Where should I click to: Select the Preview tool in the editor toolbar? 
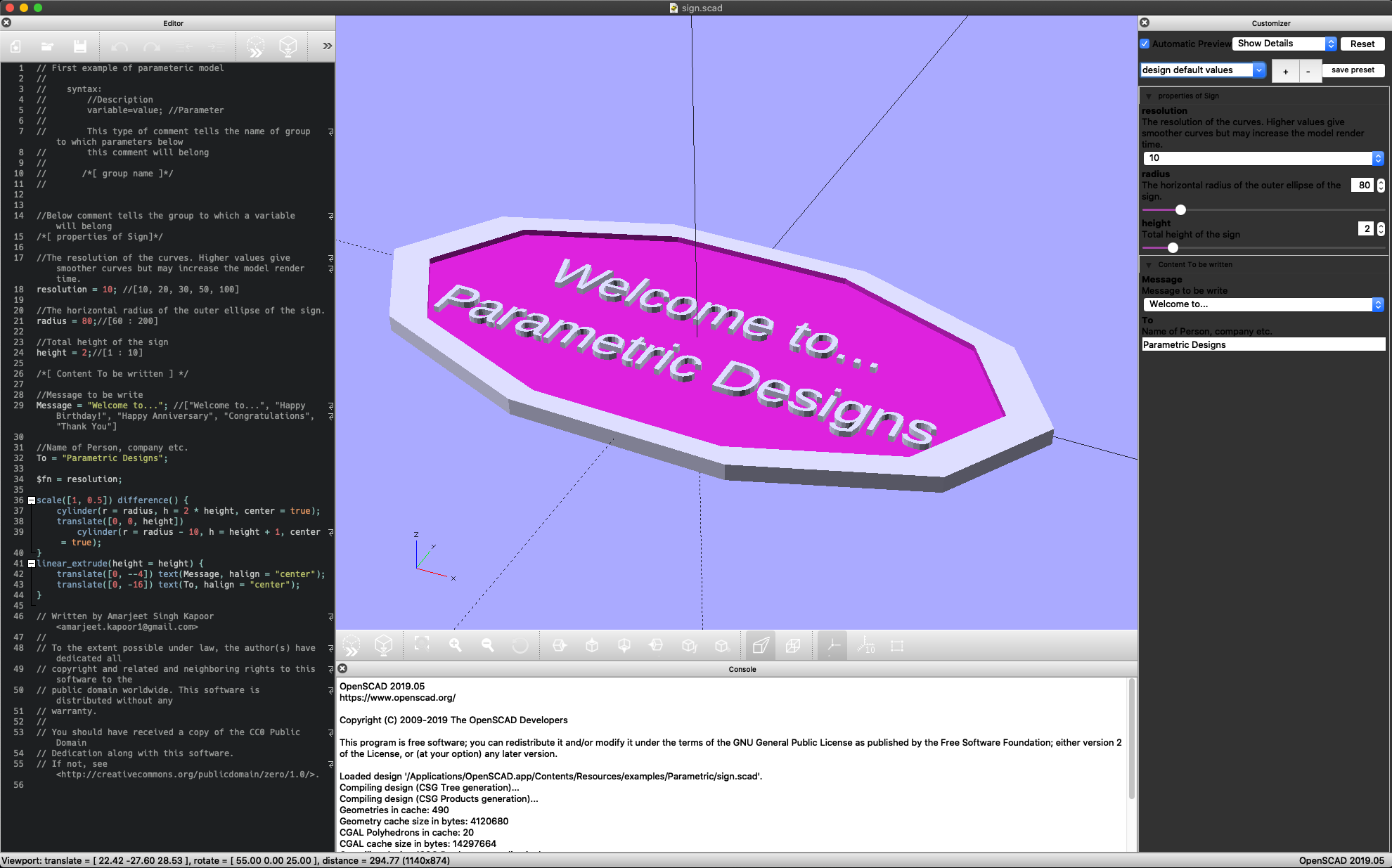click(256, 46)
